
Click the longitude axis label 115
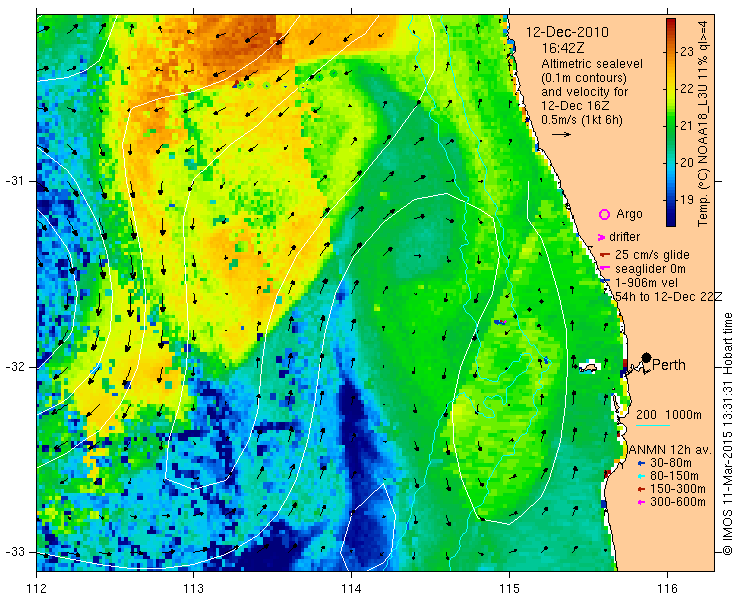(x=509, y=589)
